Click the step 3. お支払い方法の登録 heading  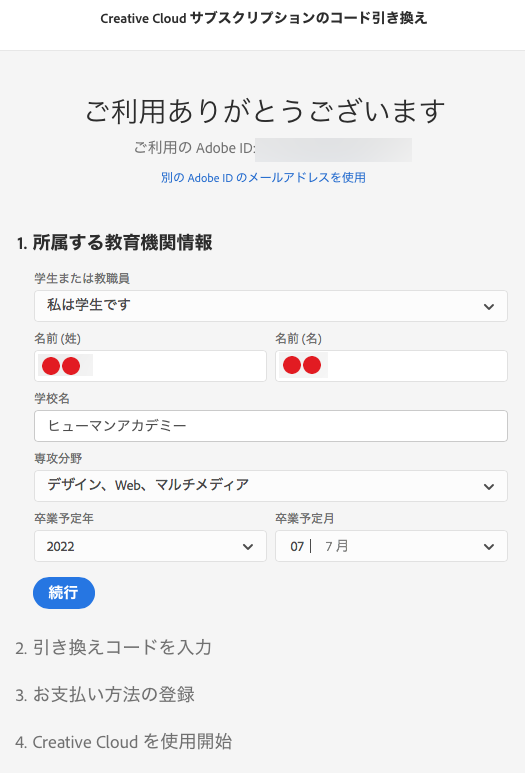coord(105,695)
